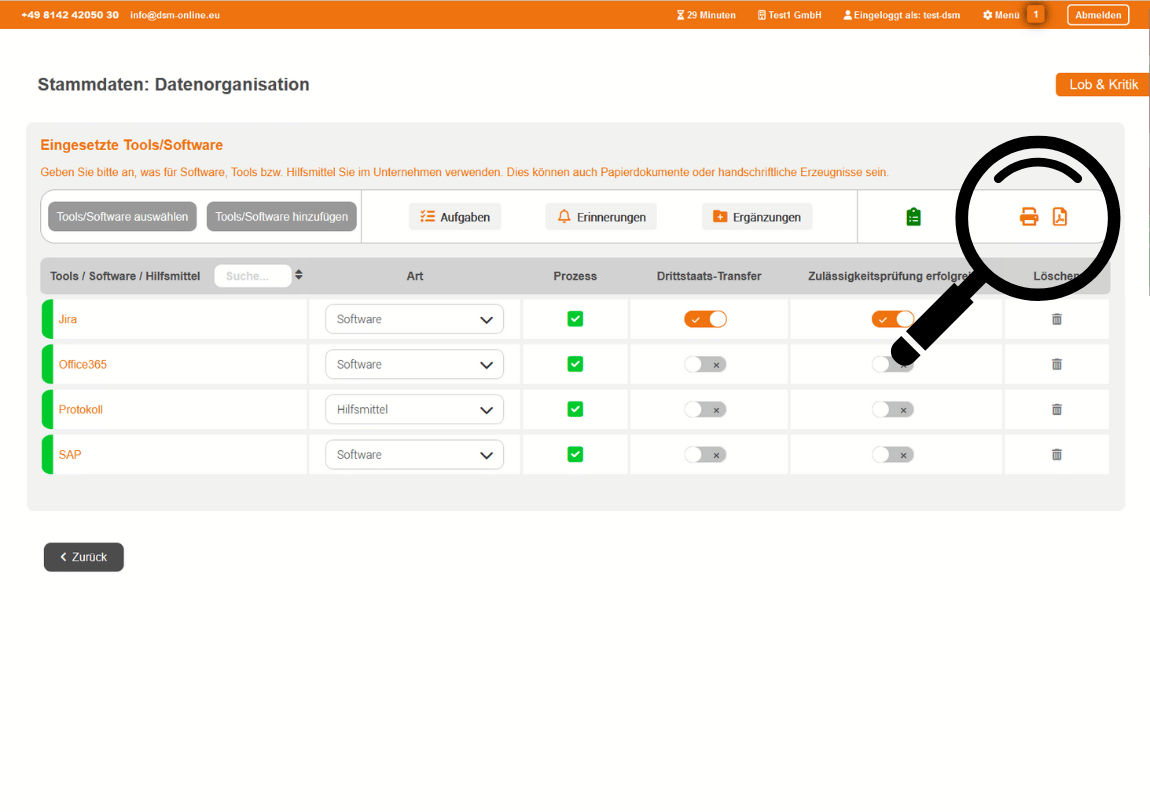The width and height of the screenshot is (1150, 812).
Task: Open Erinnerungen via the bell icon
Action: (x=601, y=216)
